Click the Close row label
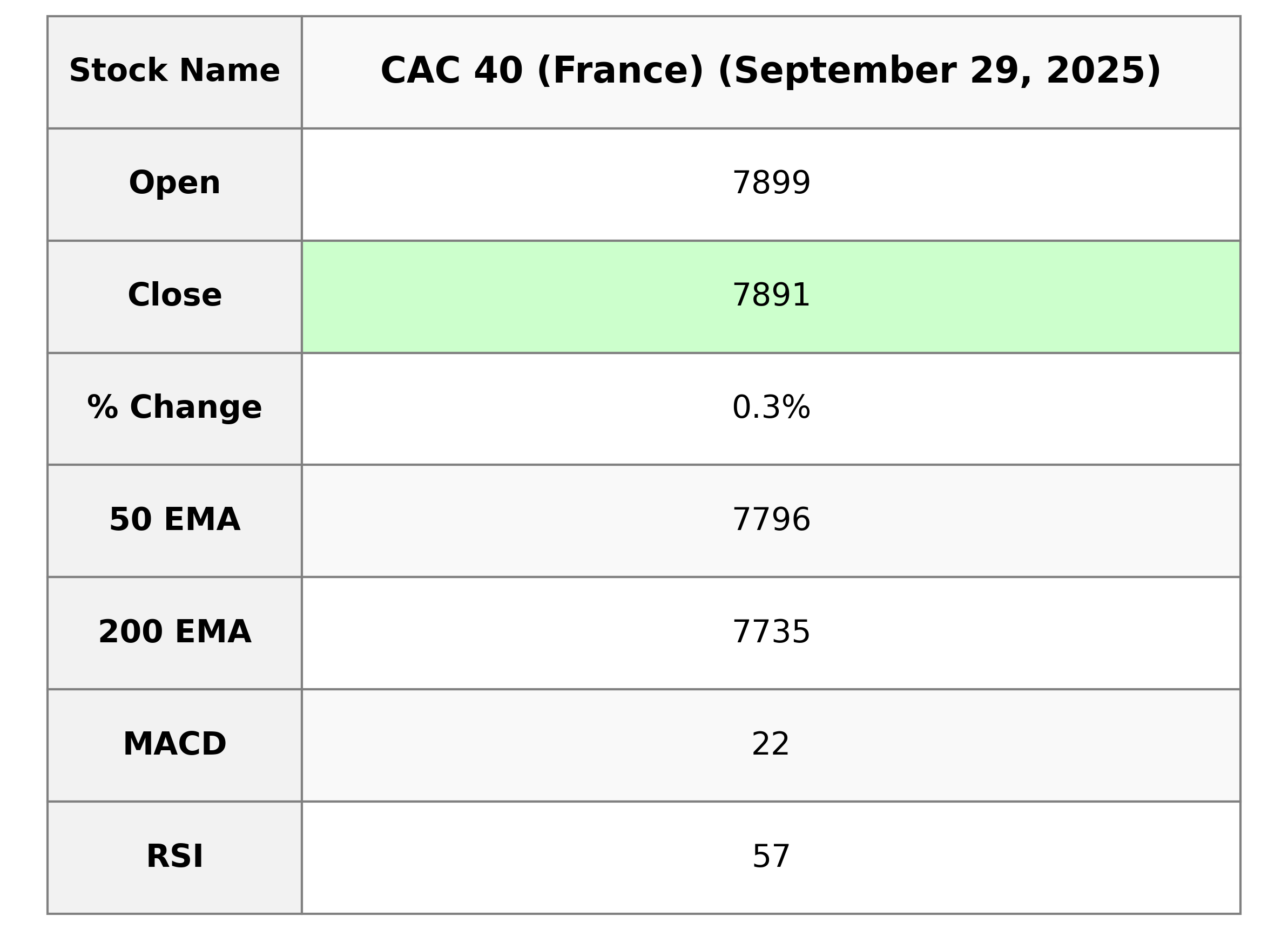1288x930 pixels. click(174, 296)
